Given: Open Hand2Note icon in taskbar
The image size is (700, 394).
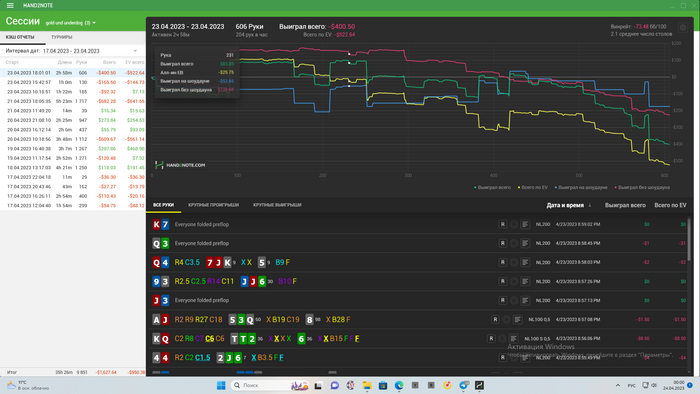Looking at the screenshot, I should [479, 386].
